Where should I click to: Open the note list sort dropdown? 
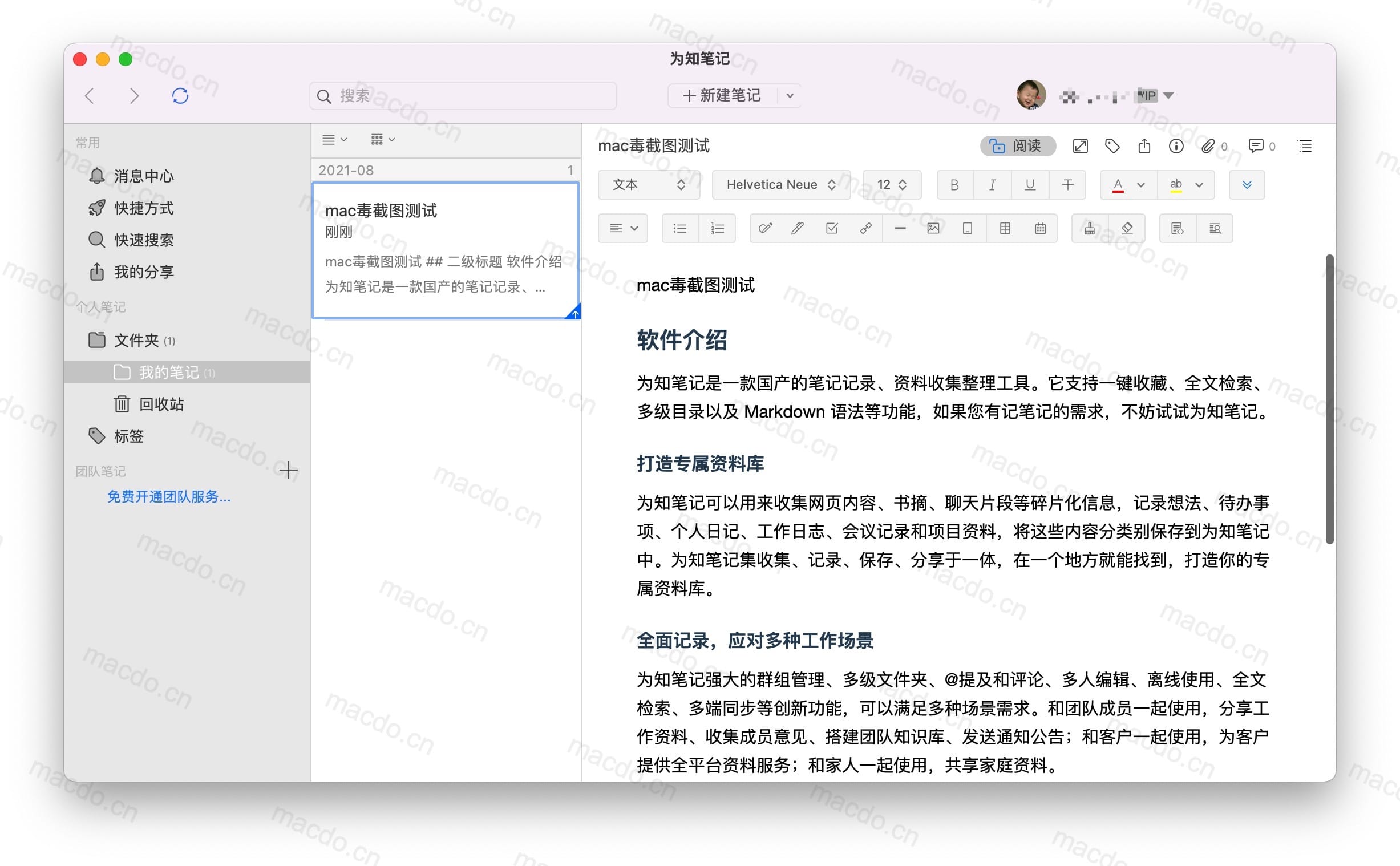[334, 140]
